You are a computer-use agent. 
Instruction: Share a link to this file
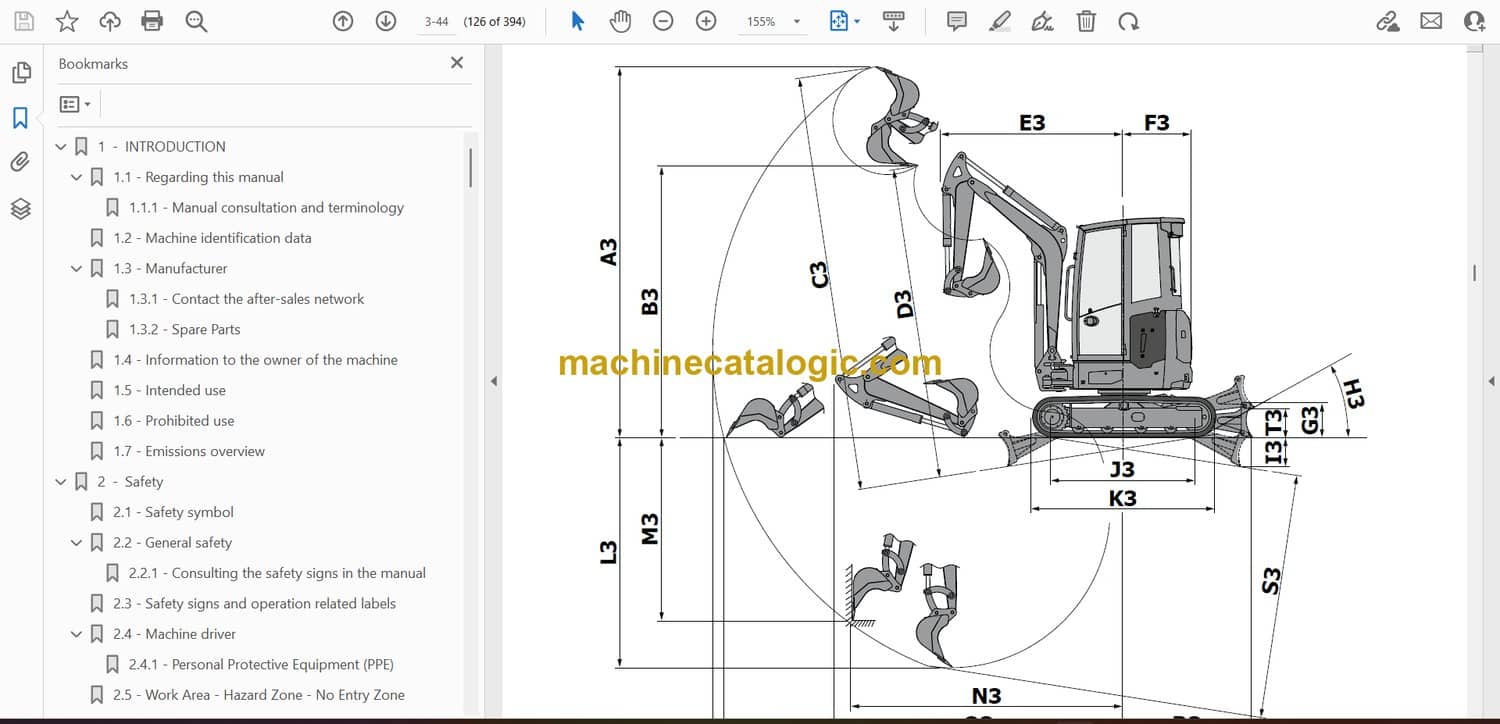coord(1388,21)
